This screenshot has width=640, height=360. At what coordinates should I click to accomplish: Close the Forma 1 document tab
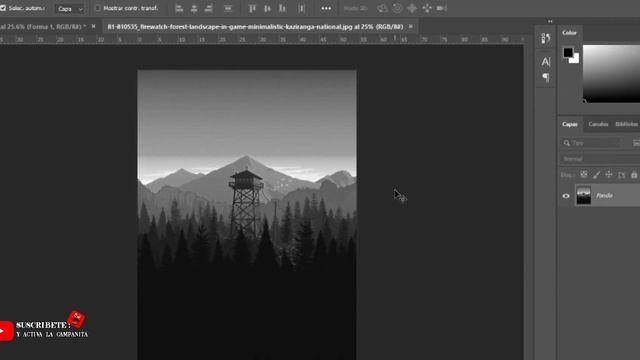click(93, 26)
